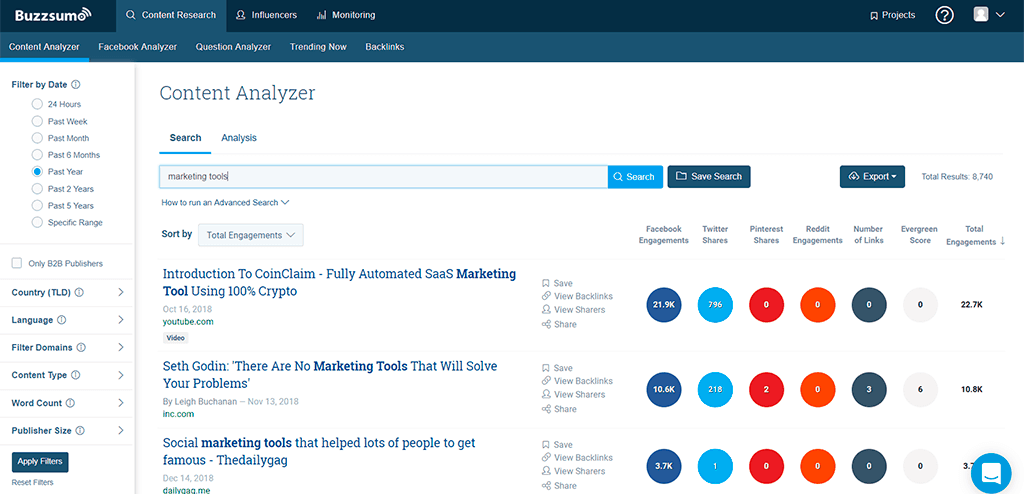Click the Publisher Size info icon
Image resolution: width=1024 pixels, height=494 pixels.
click(x=80, y=431)
